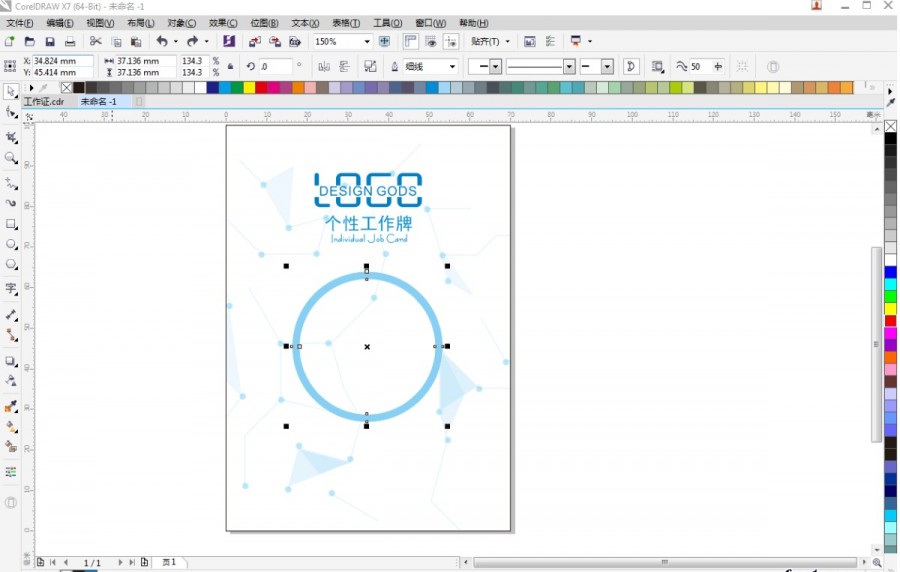The height and width of the screenshot is (572, 900).
Task: Expand the 贴齐(T) snap dropdown
Action: pyautogui.click(x=507, y=42)
